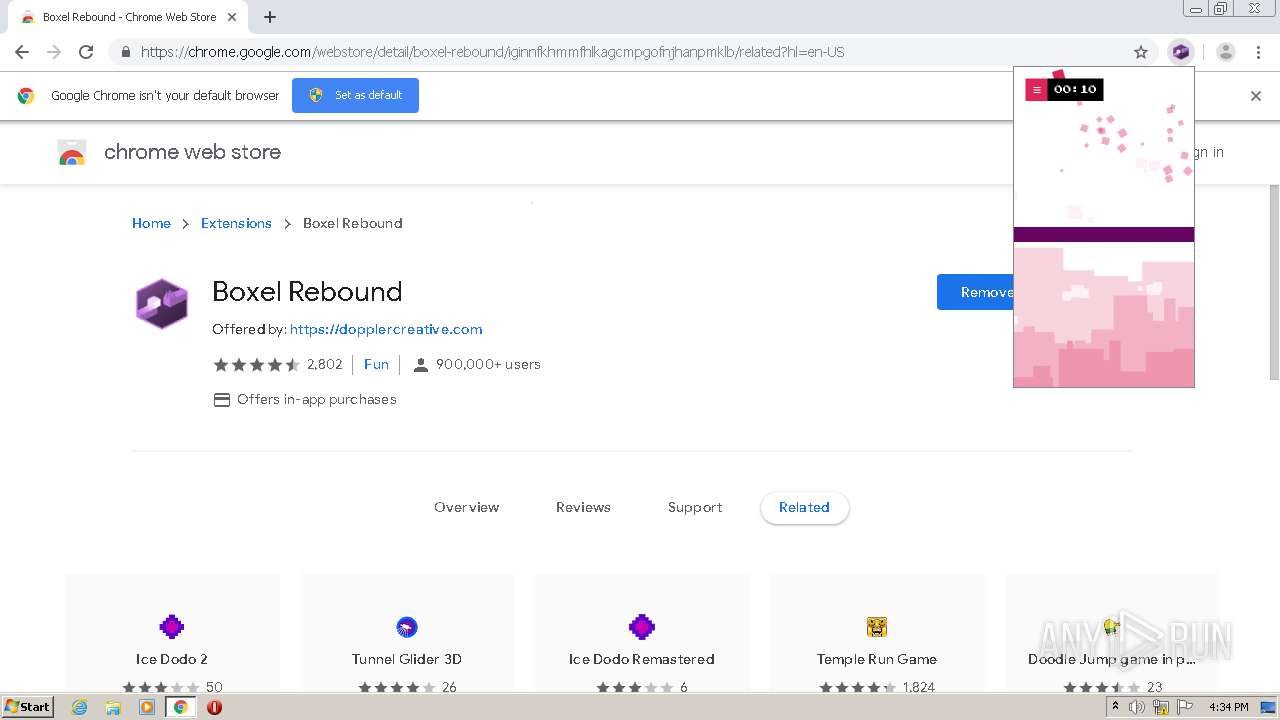Switch to the Support tab
This screenshot has height=720, width=1280.
[x=695, y=507]
